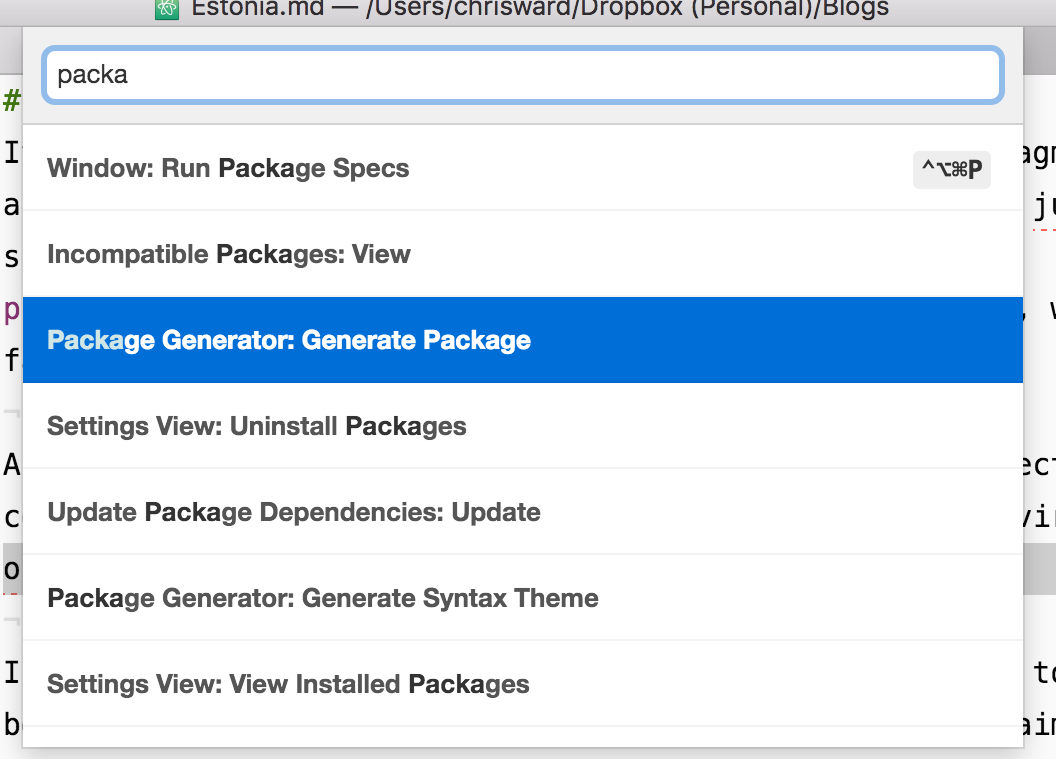The image size is (1056, 759).
Task: Run Update Package Dependencies: Update
Action: pos(294,512)
